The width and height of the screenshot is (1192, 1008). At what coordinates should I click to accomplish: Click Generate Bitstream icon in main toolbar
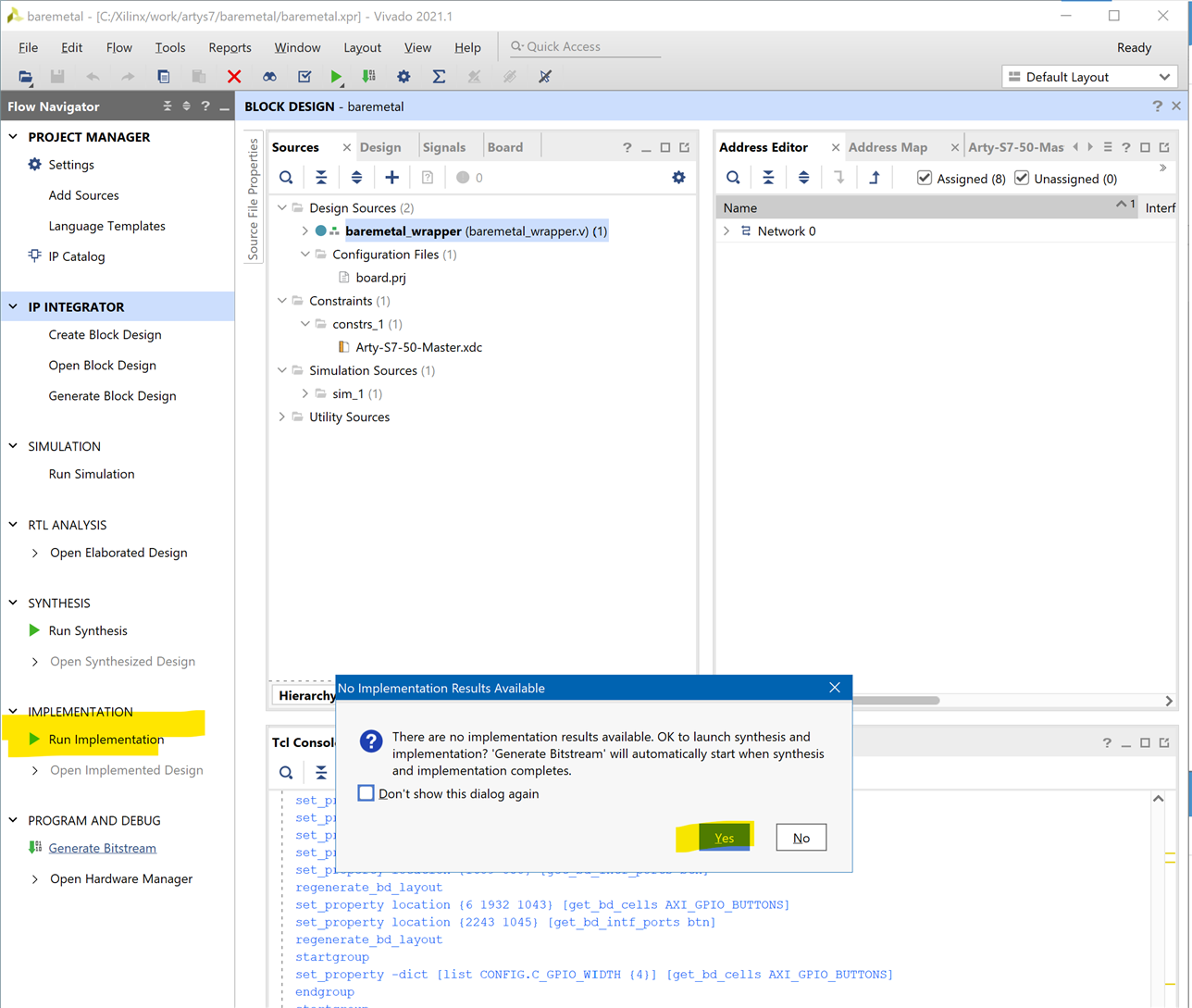(x=369, y=77)
